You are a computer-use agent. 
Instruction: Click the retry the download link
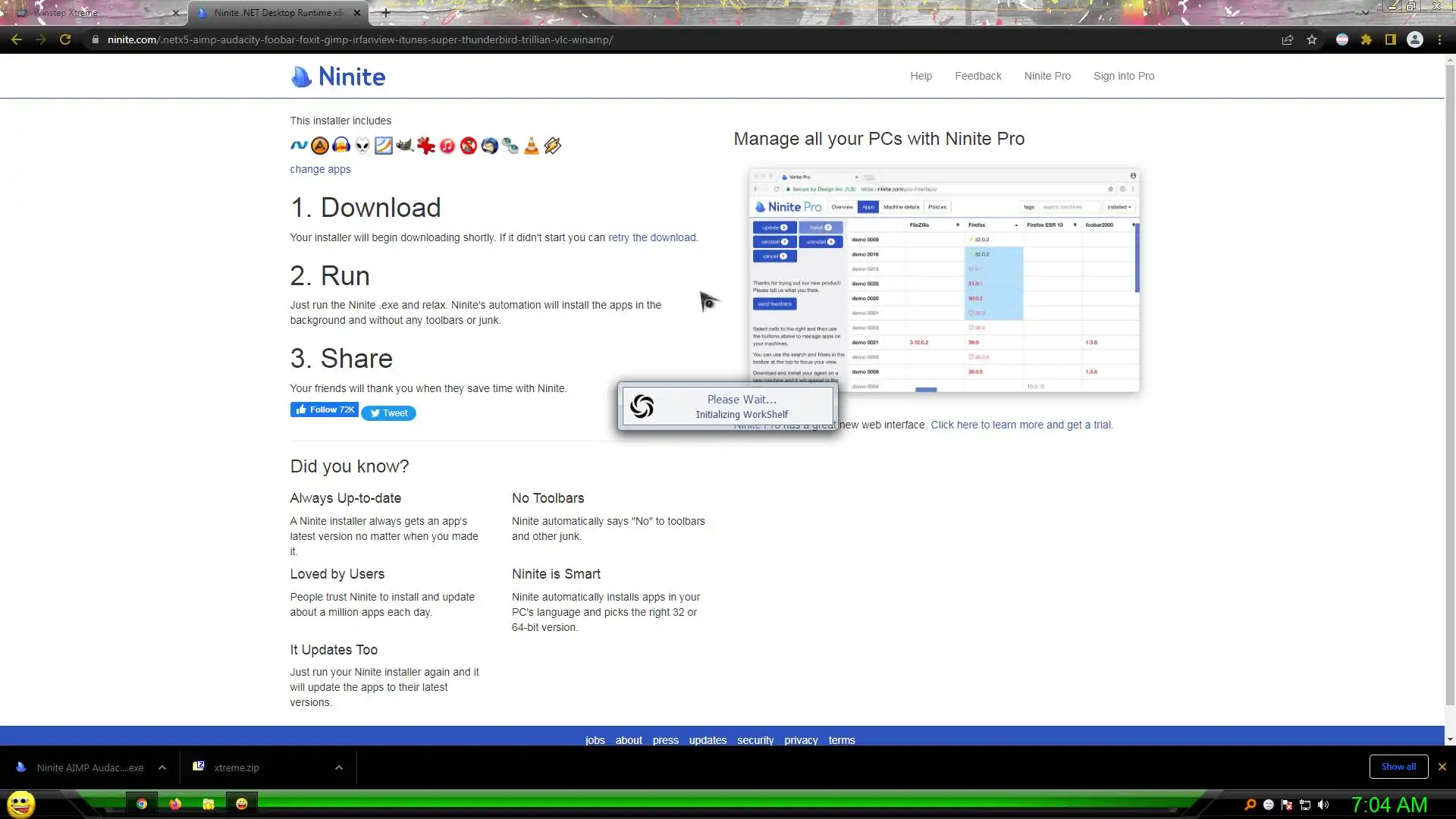pyautogui.click(x=651, y=237)
